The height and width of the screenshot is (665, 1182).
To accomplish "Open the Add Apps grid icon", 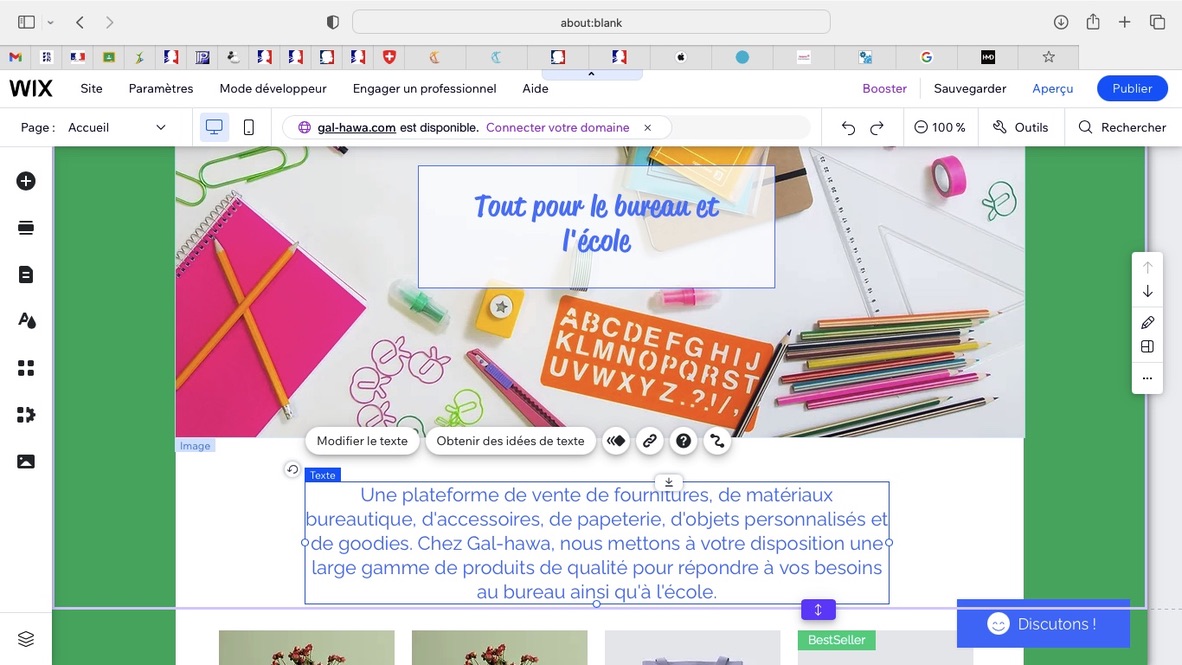I will coord(26,368).
